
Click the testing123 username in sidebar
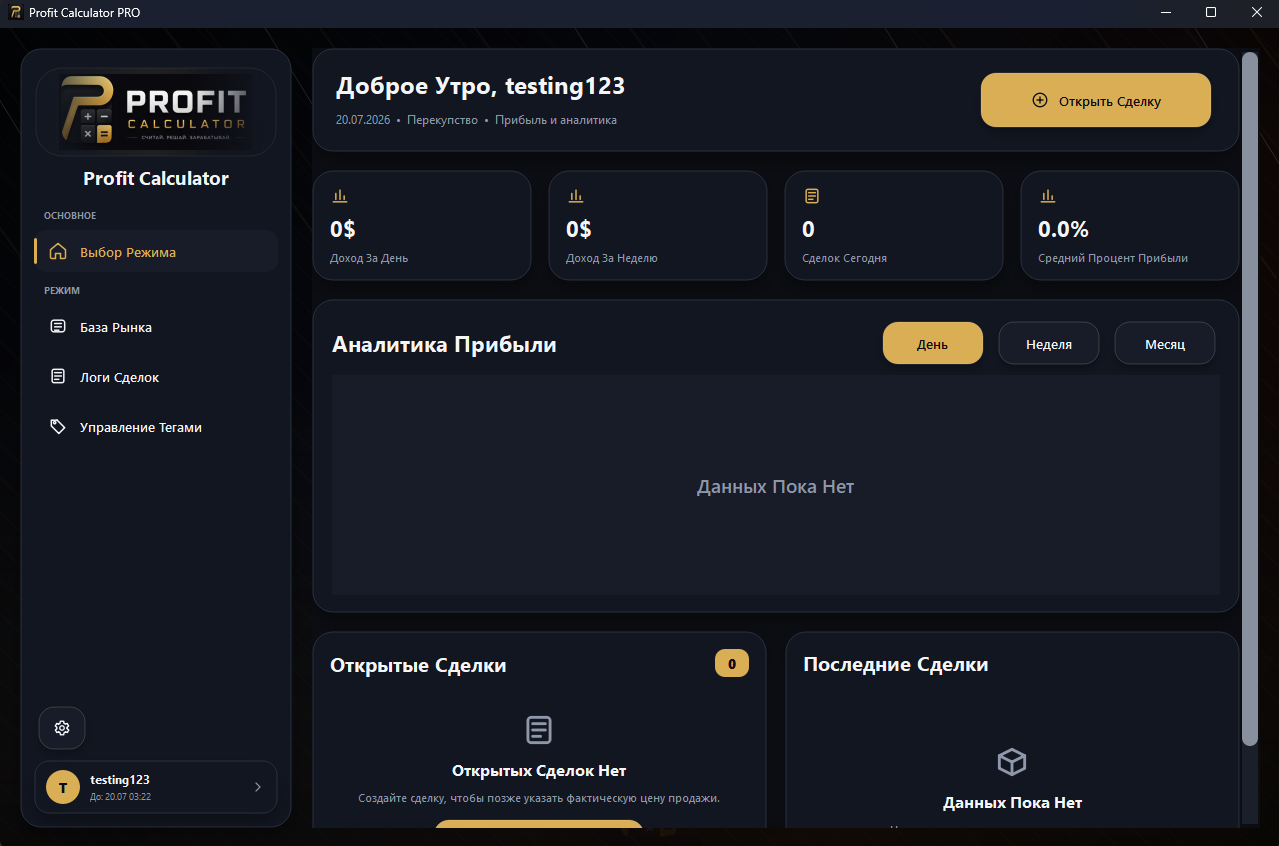(x=120, y=780)
